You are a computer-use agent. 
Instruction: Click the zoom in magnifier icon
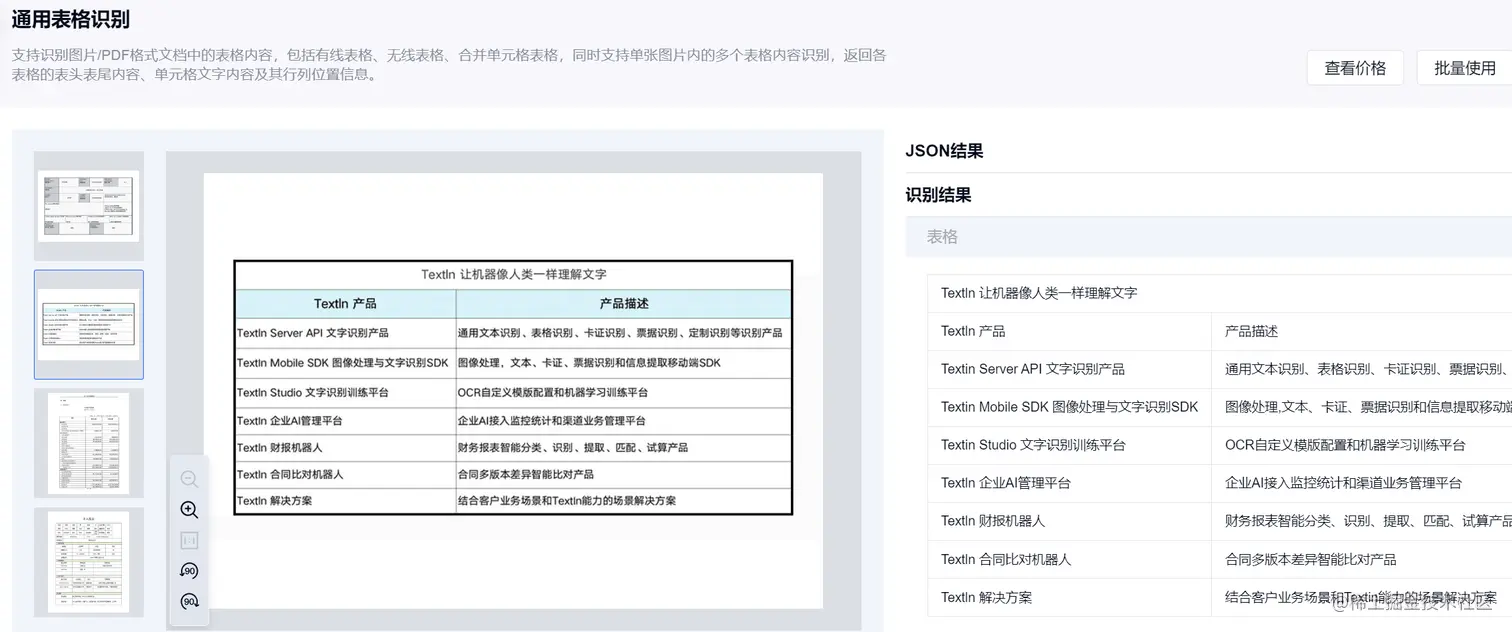[189, 510]
